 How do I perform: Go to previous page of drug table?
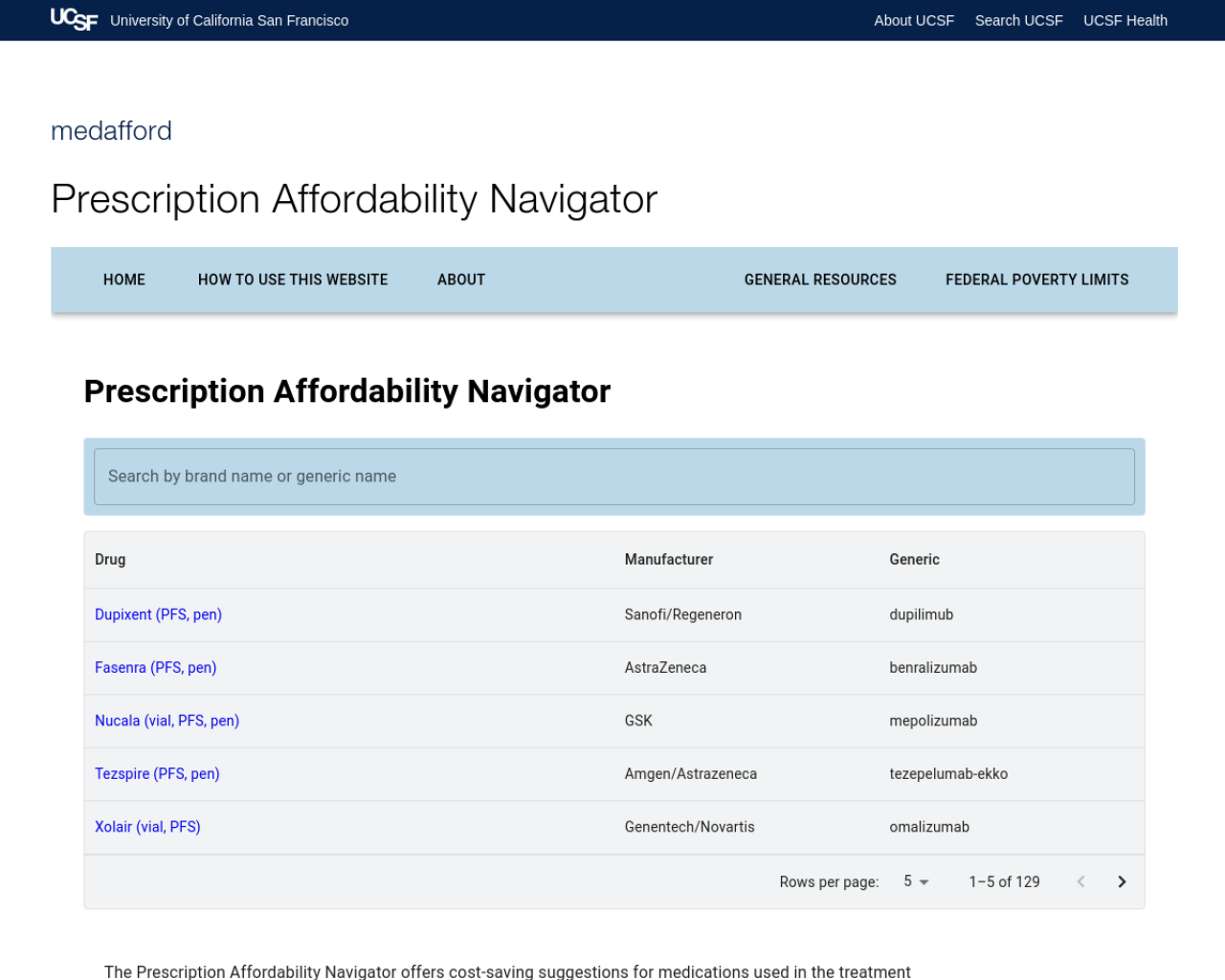click(x=1080, y=881)
